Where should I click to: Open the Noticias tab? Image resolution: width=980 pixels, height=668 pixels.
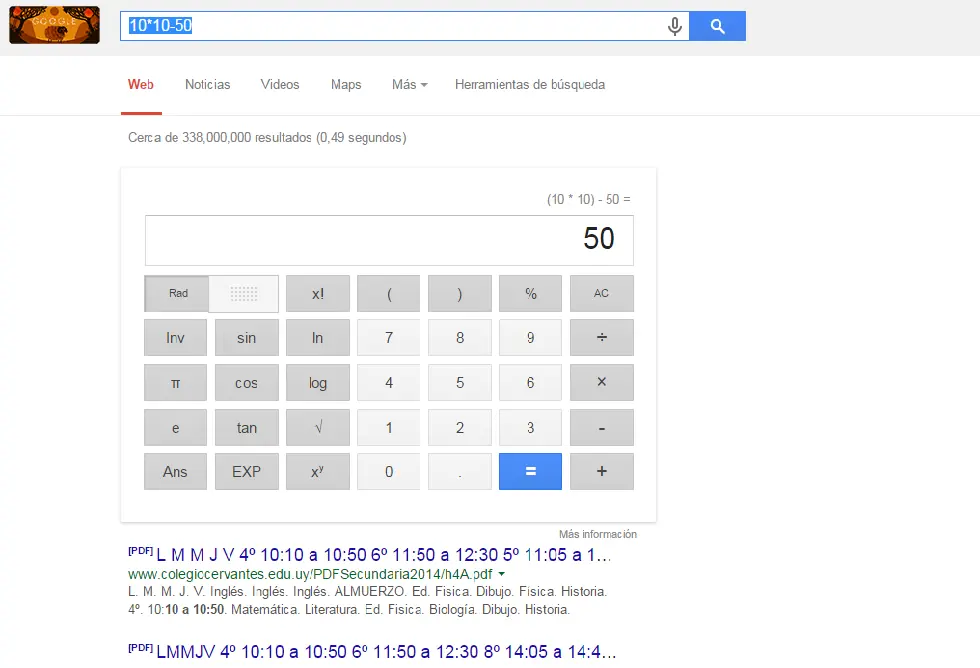point(208,84)
